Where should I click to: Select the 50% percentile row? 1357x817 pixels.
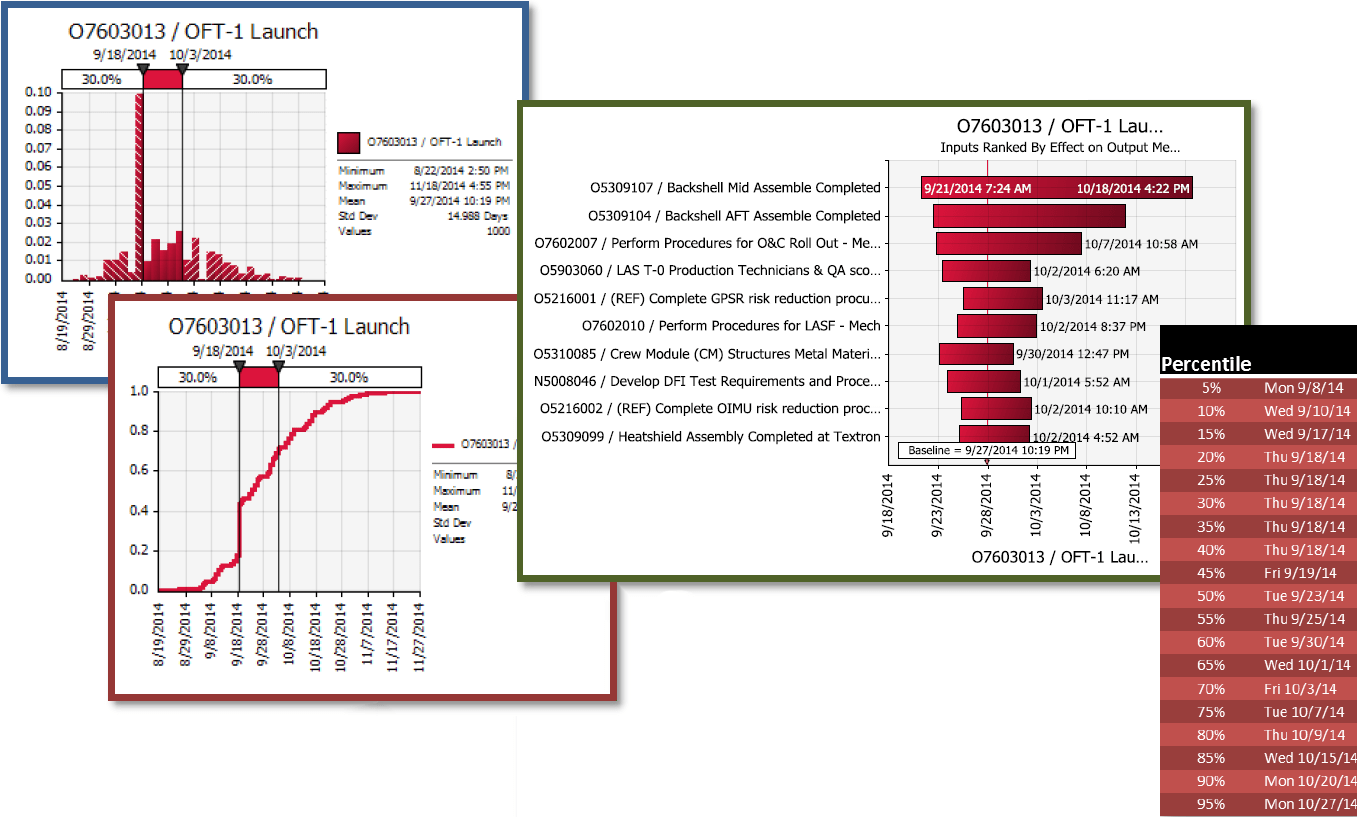coord(1258,596)
